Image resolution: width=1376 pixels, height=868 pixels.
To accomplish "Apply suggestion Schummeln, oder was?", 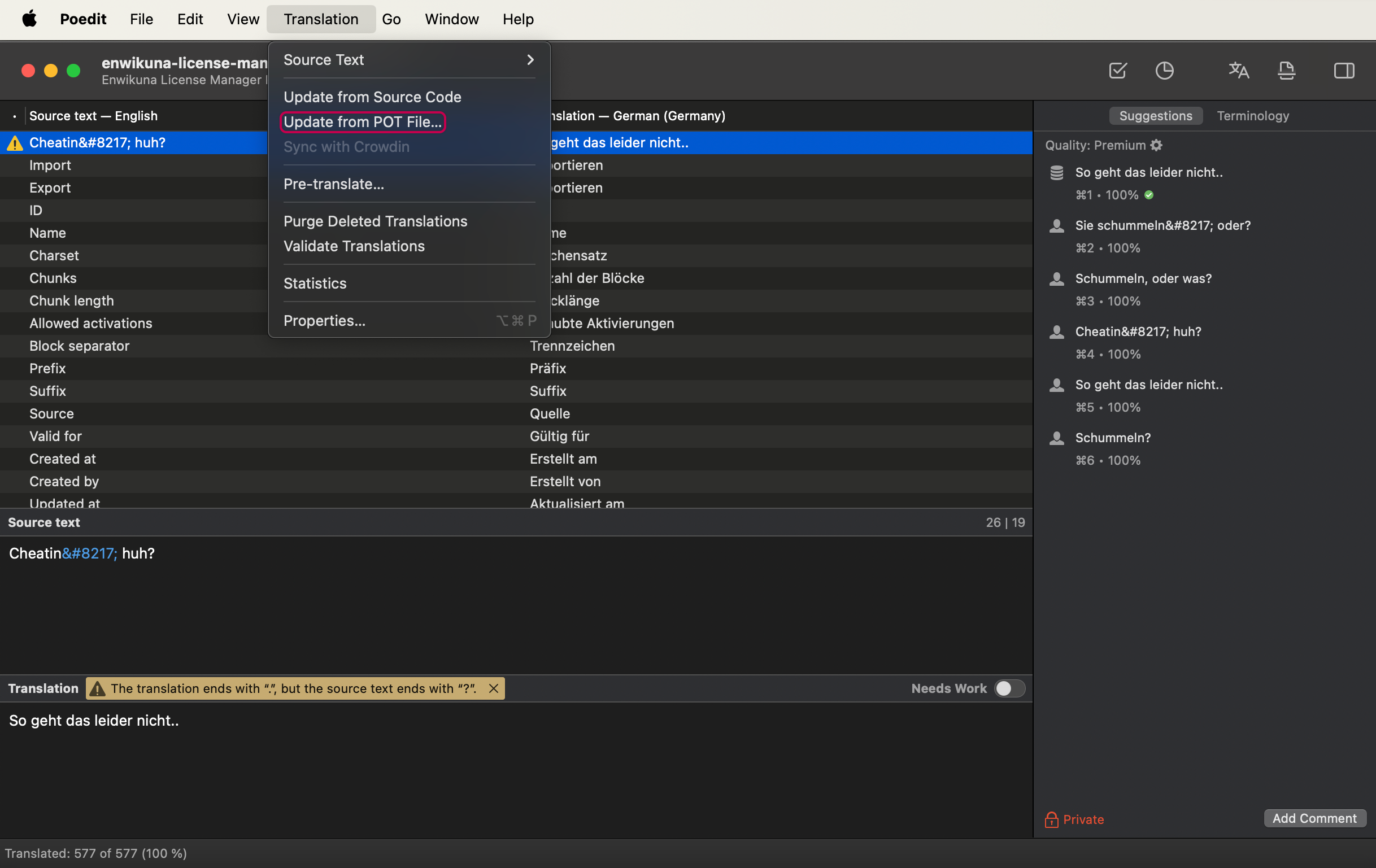I will [x=1143, y=279].
